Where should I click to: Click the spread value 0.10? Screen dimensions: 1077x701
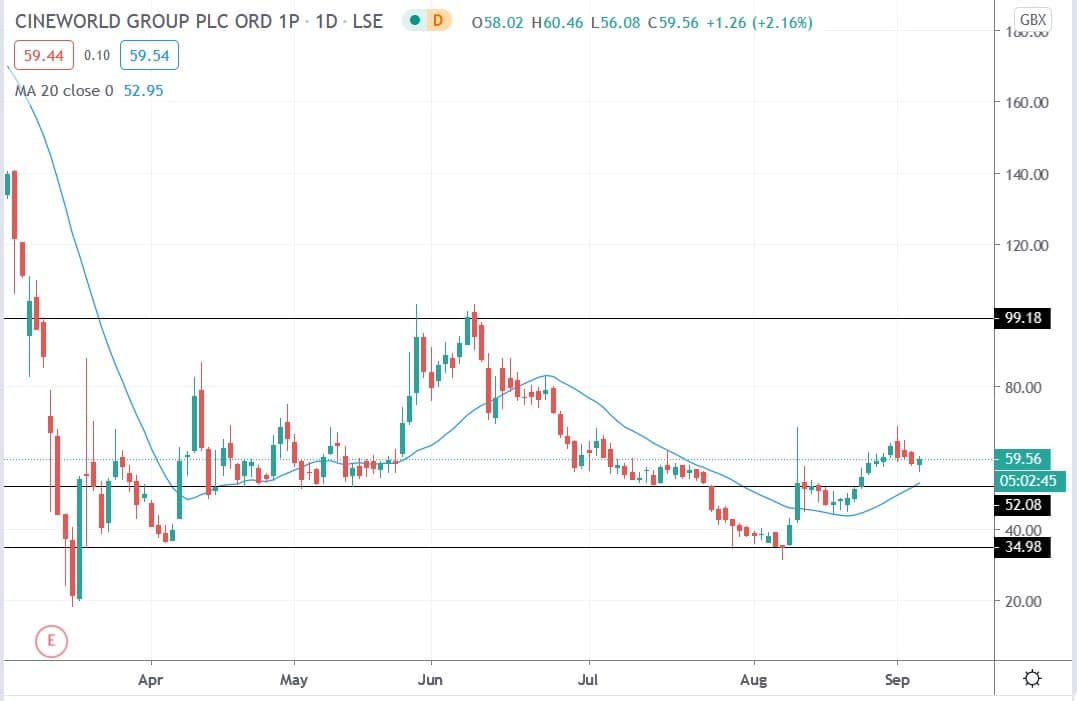[x=97, y=56]
